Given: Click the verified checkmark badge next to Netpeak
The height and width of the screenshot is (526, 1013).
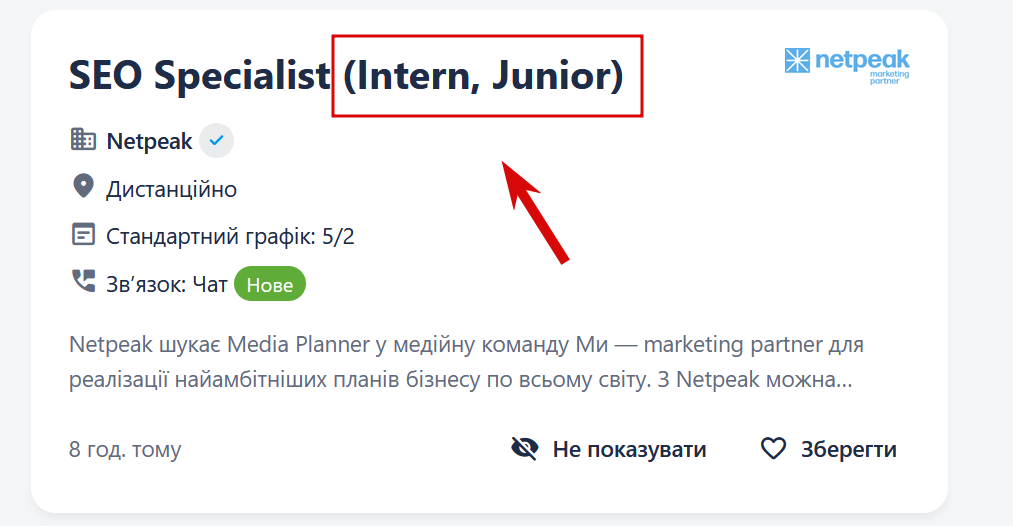Looking at the screenshot, I should point(216,140).
